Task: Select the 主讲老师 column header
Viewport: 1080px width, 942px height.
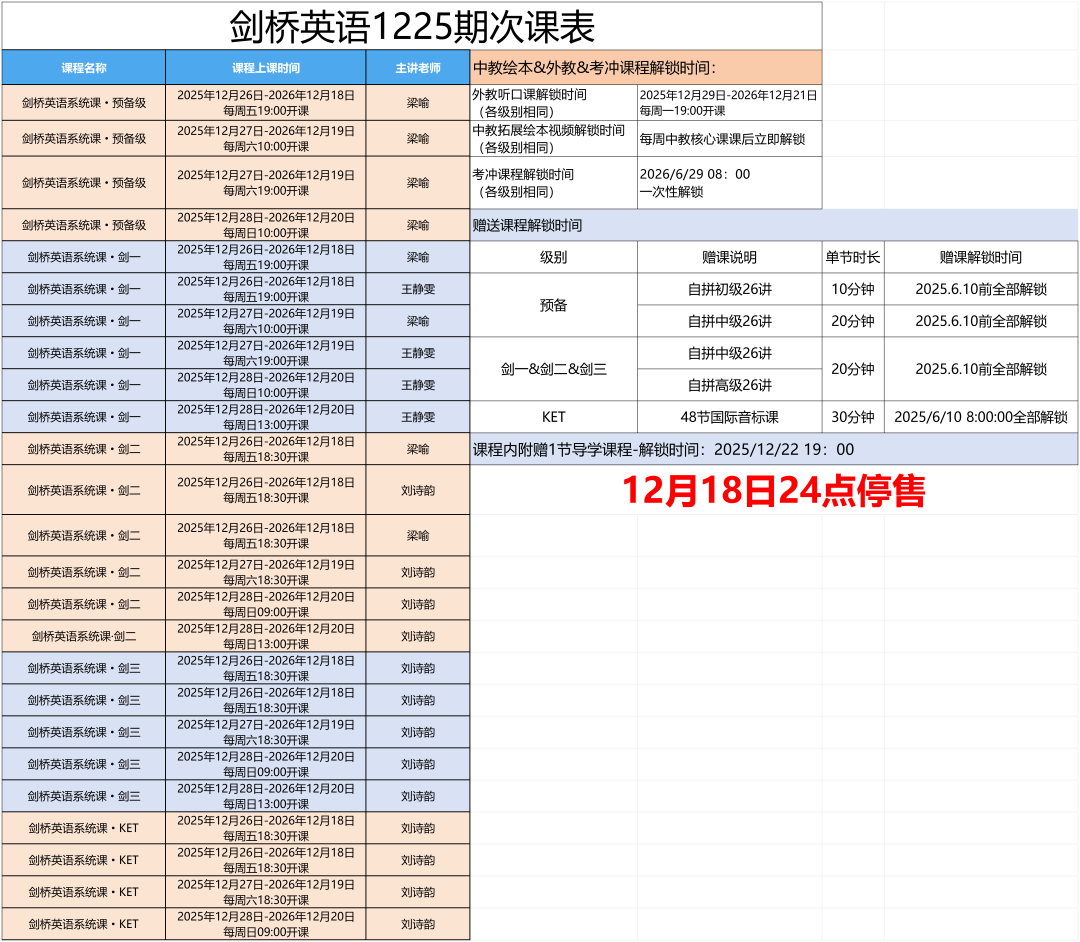Action: (x=418, y=68)
